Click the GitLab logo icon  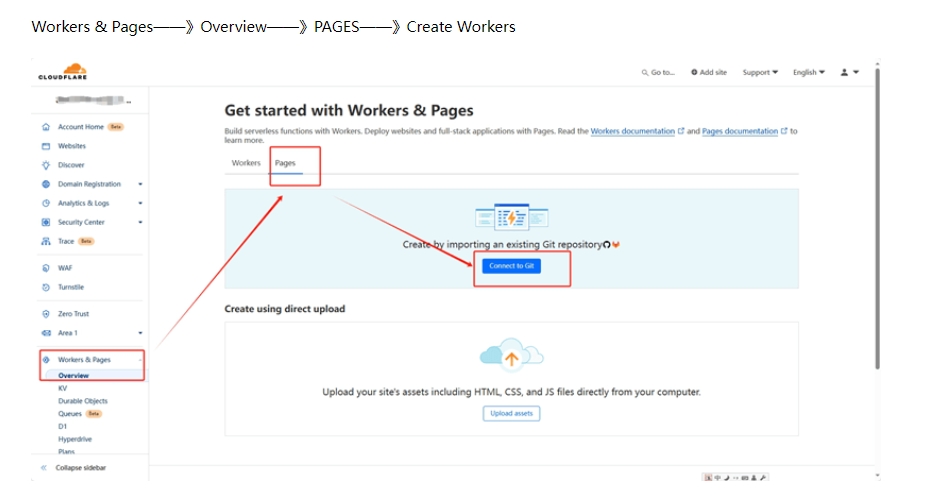click(616, 244)
